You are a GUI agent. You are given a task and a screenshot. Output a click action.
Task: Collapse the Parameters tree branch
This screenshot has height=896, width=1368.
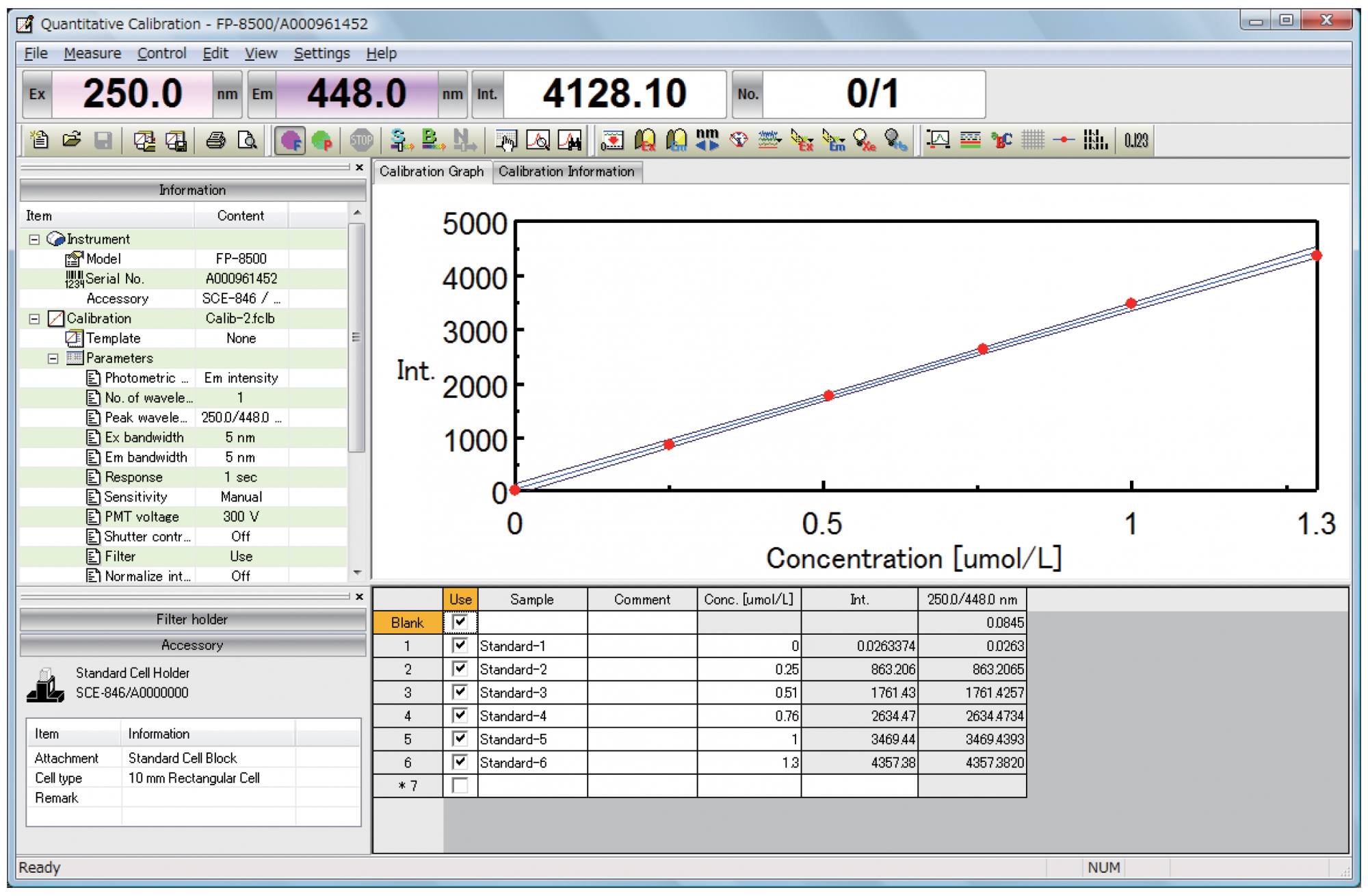pyautogui.click(x=53, y=358)
